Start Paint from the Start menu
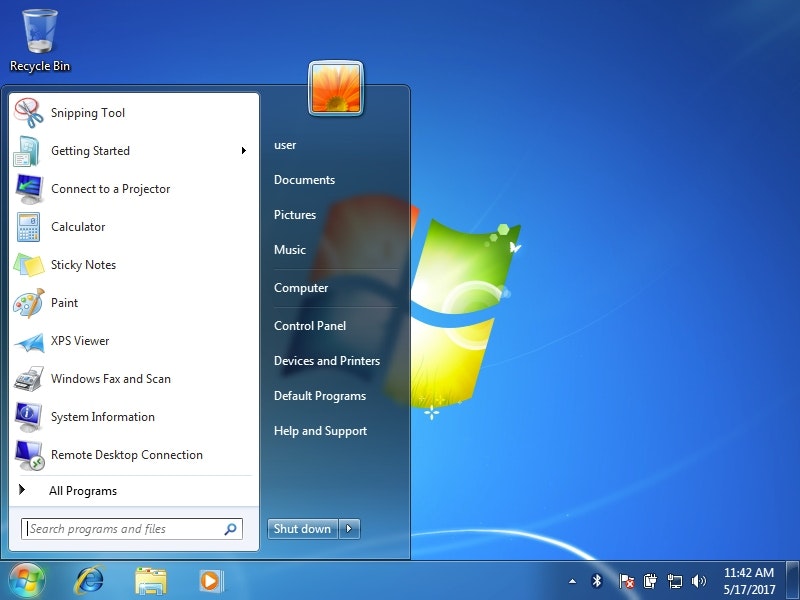800x600 pixels. [x=65, y=303]
